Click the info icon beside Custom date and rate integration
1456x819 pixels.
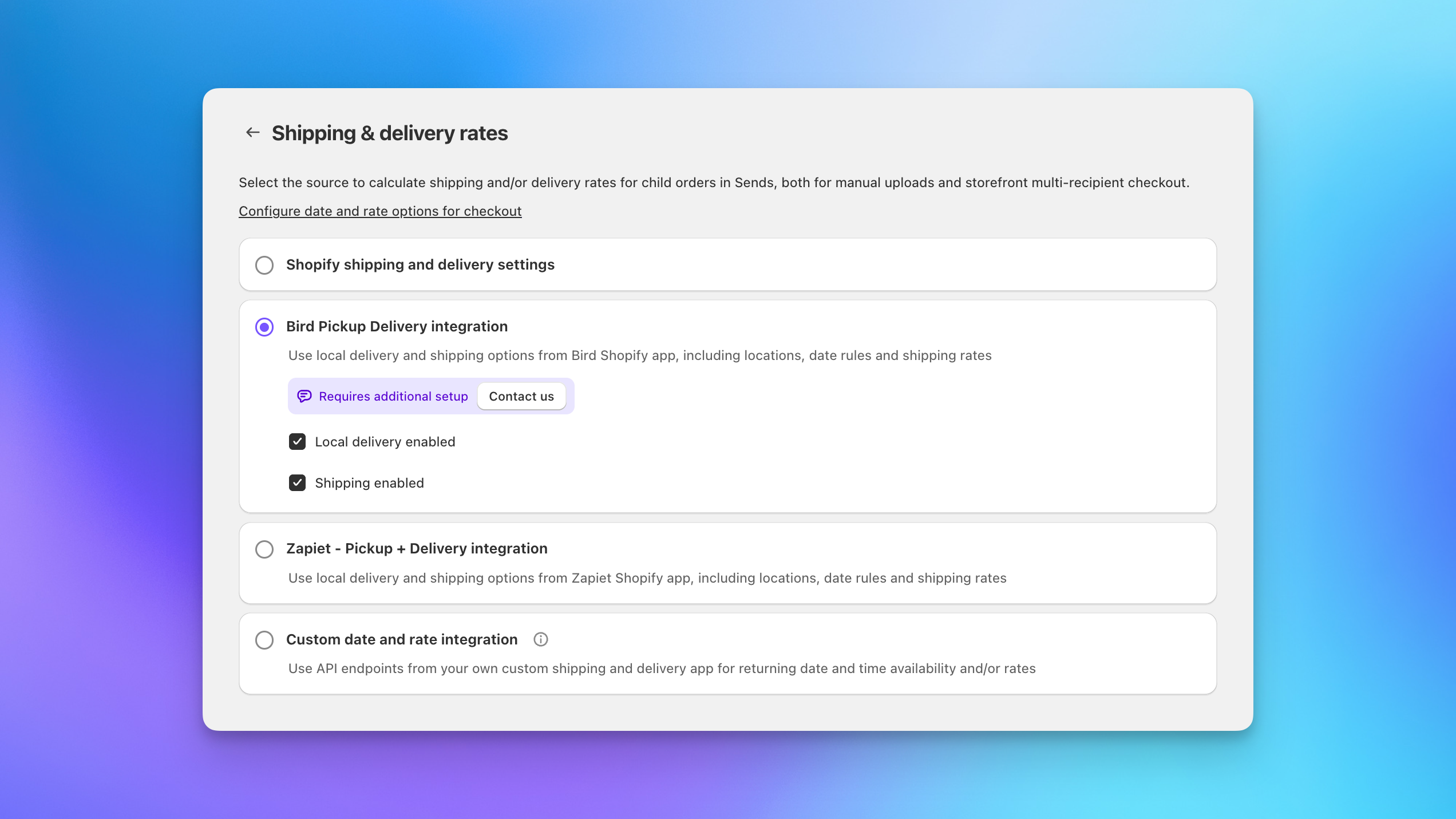(x=540, y=639)
